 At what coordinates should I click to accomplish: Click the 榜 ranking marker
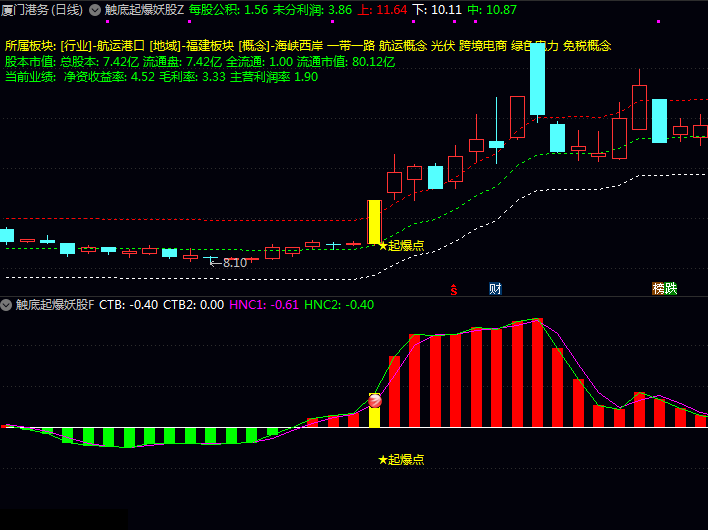[658, 289]
